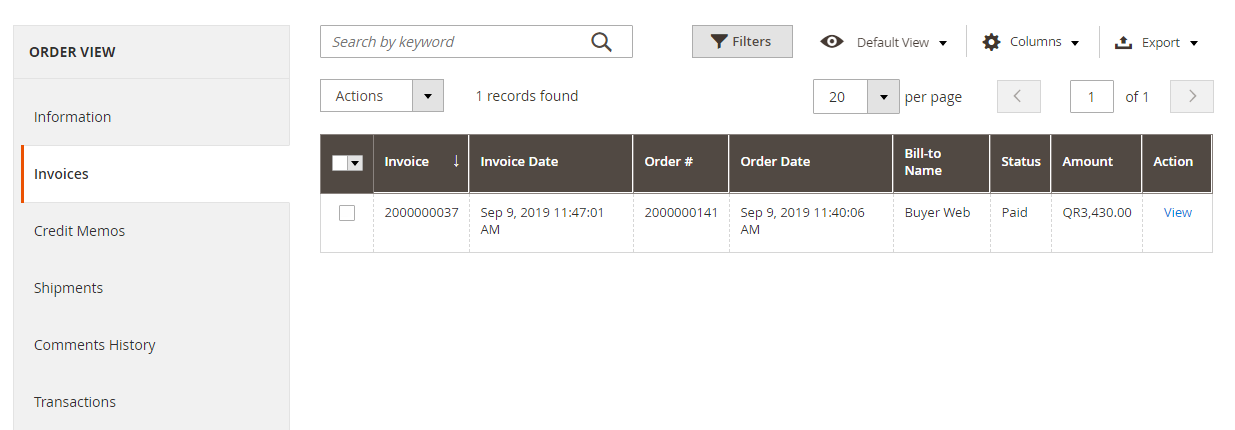Screen dimensions: 1235x430
Task: Toggle the select-all header checkbox
Action: point(340,163)
